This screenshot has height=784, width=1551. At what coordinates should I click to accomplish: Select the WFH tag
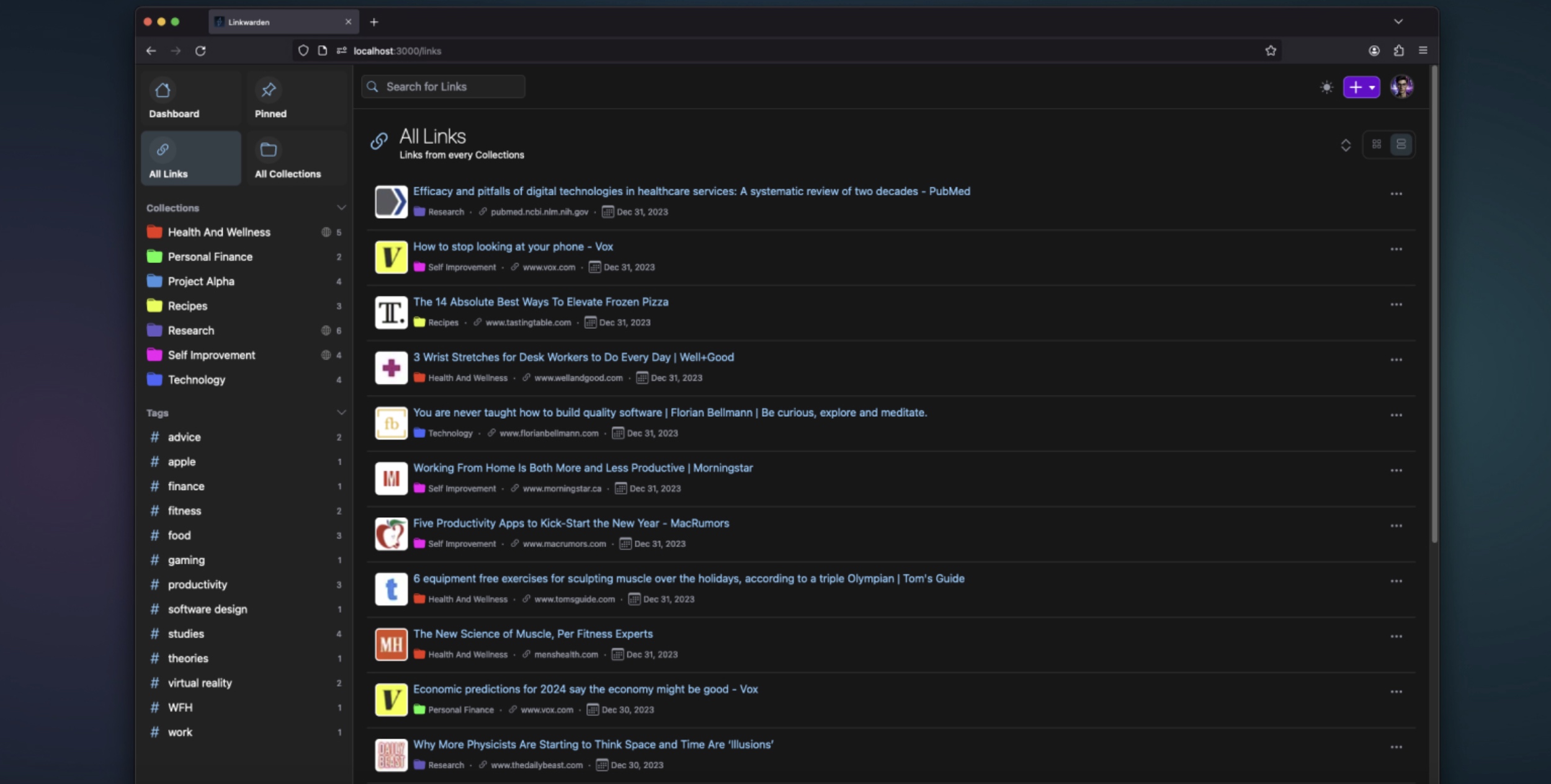pyautogui.click(x=244, y=708)
